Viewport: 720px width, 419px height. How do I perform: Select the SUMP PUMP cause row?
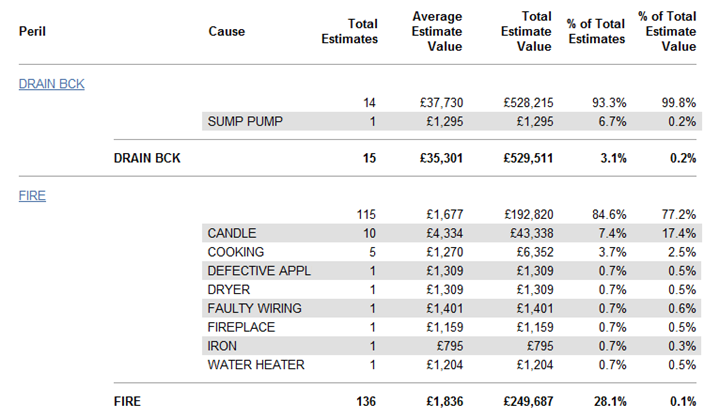[x=245, y=121]
